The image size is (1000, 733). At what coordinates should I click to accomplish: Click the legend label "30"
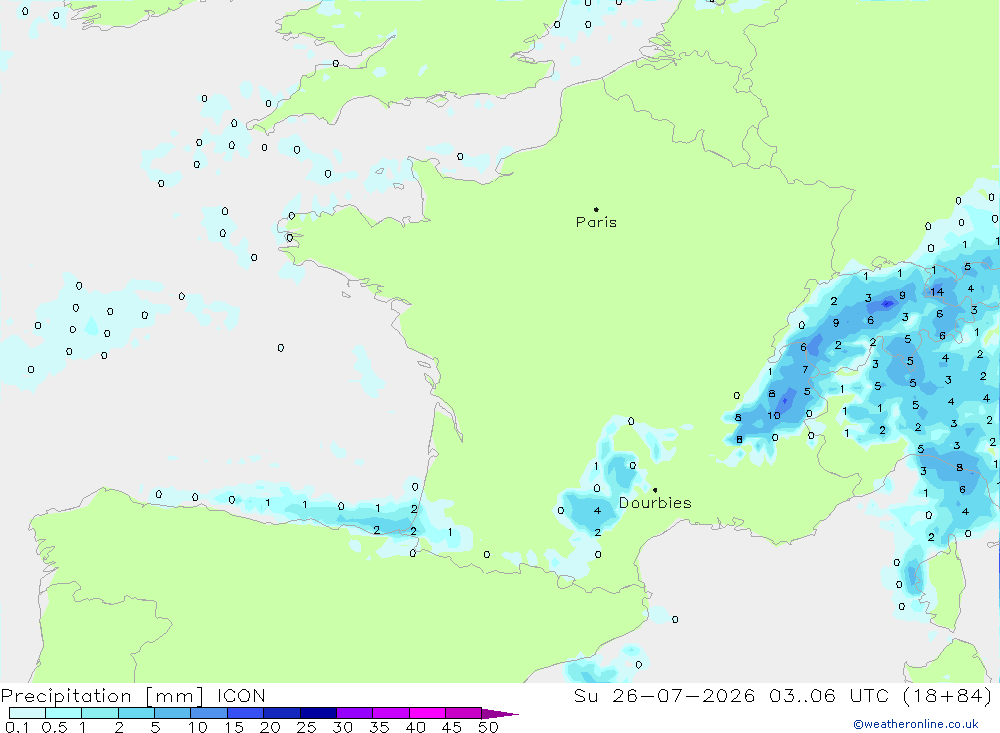click(x=343, y=727)
